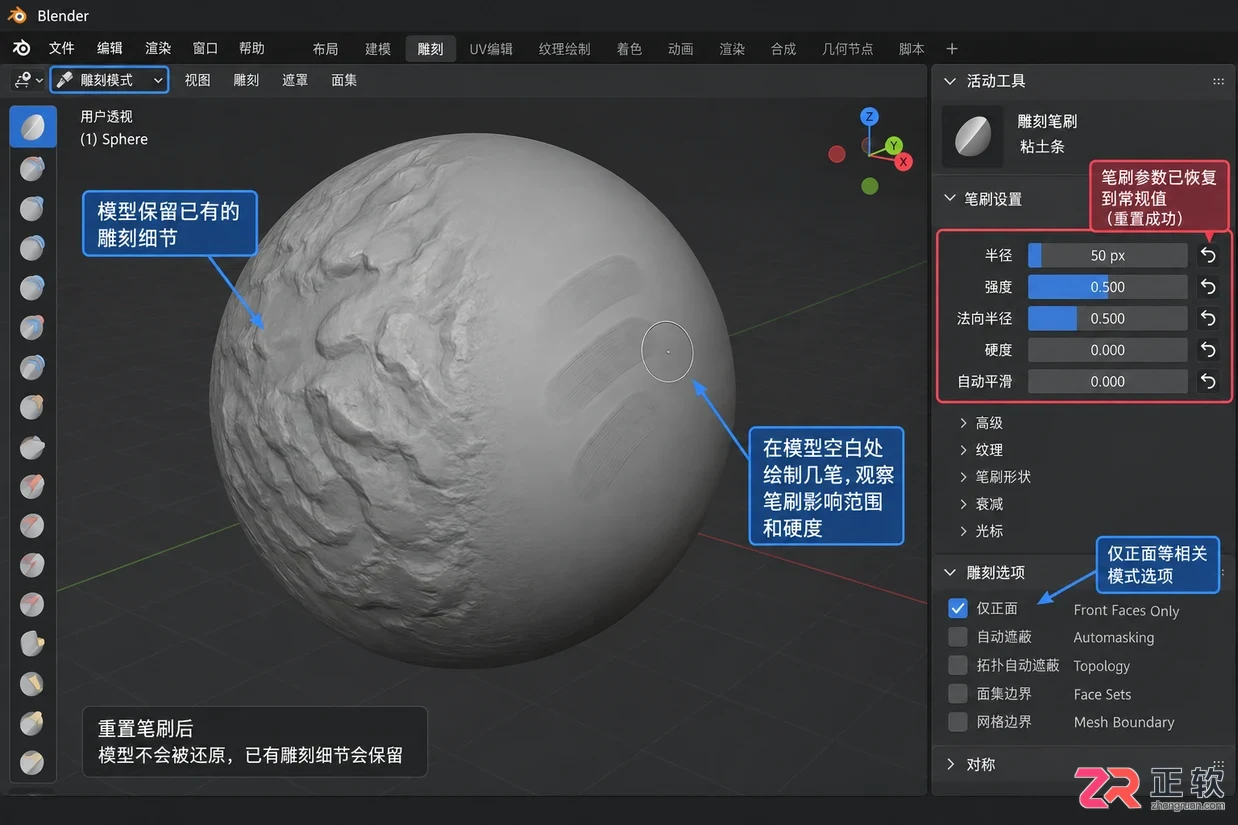Viewport: 1238px width, 825px height.
Task: Click the 粘土条 brush preview thumbnail
Action: (972, 136)
